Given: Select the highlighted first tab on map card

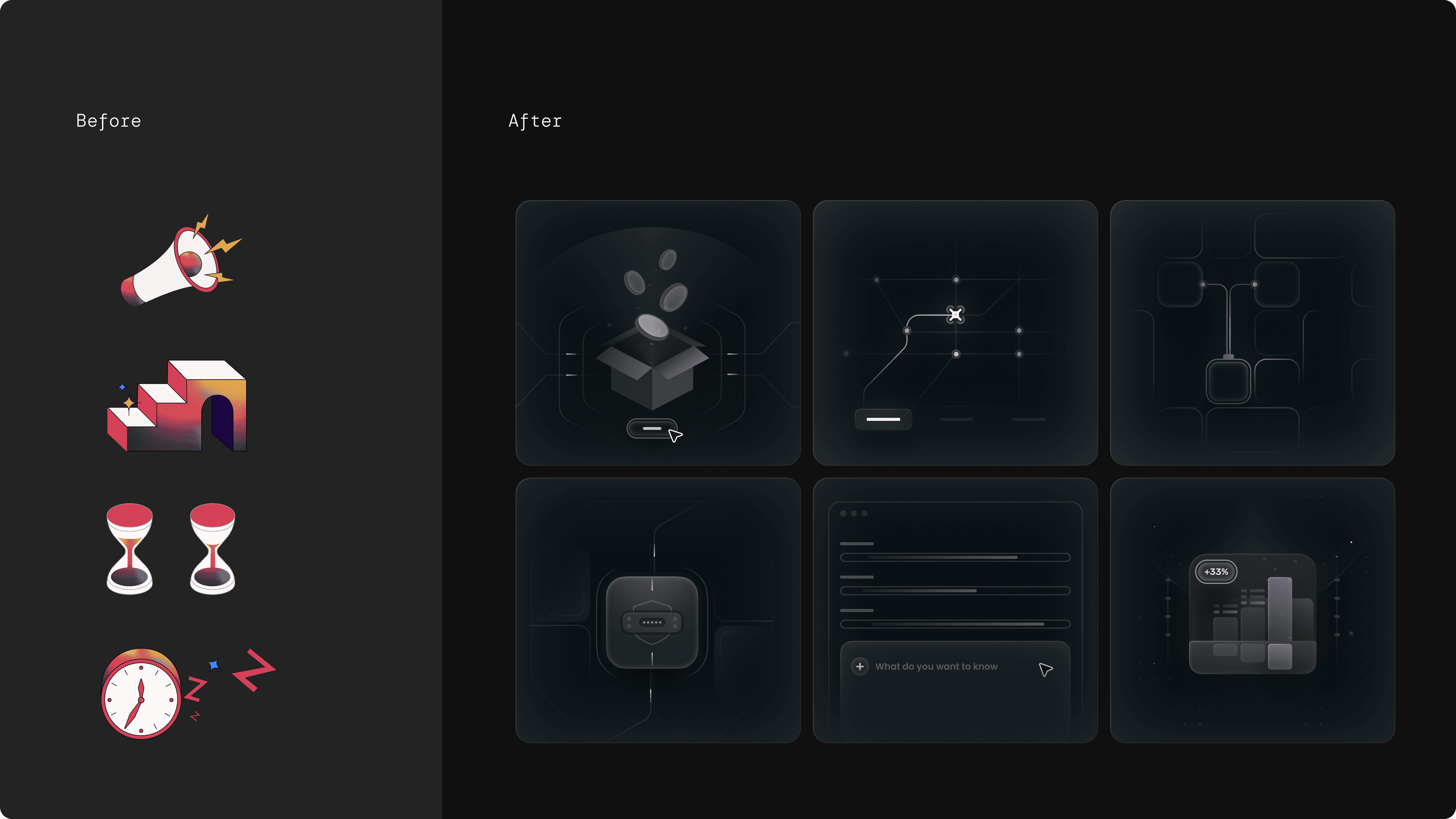Looking at the screenshot, I should (883, 419).
